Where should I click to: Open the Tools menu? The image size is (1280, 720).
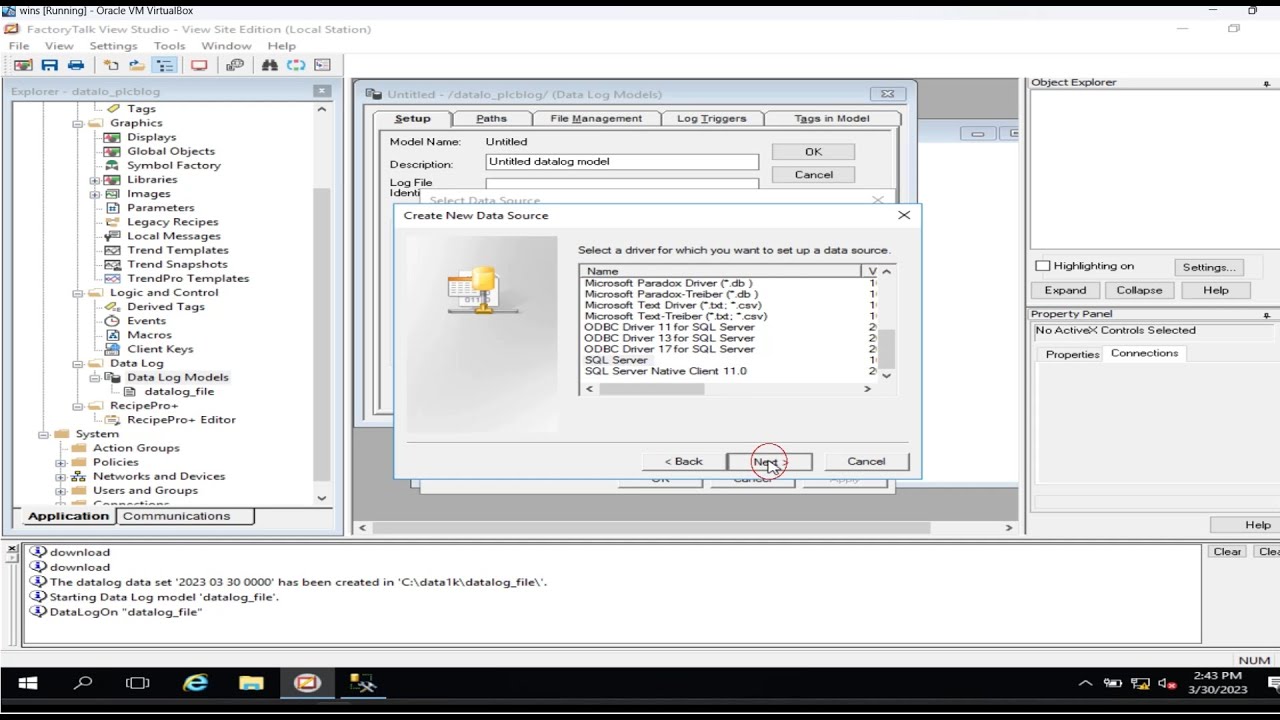[169, 46]
